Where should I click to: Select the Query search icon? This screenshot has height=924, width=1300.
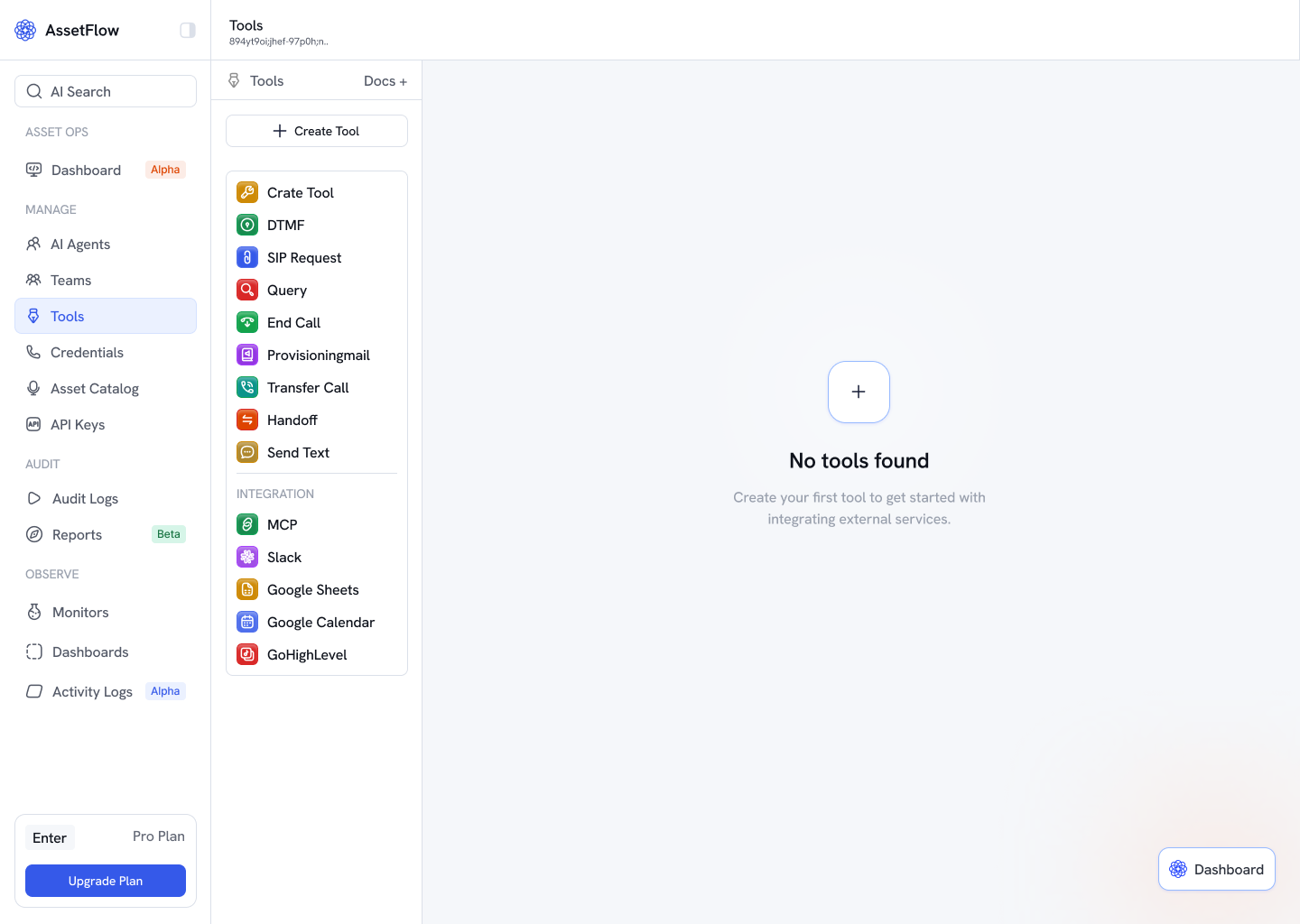pyautogui.click(x=247, y=290)
